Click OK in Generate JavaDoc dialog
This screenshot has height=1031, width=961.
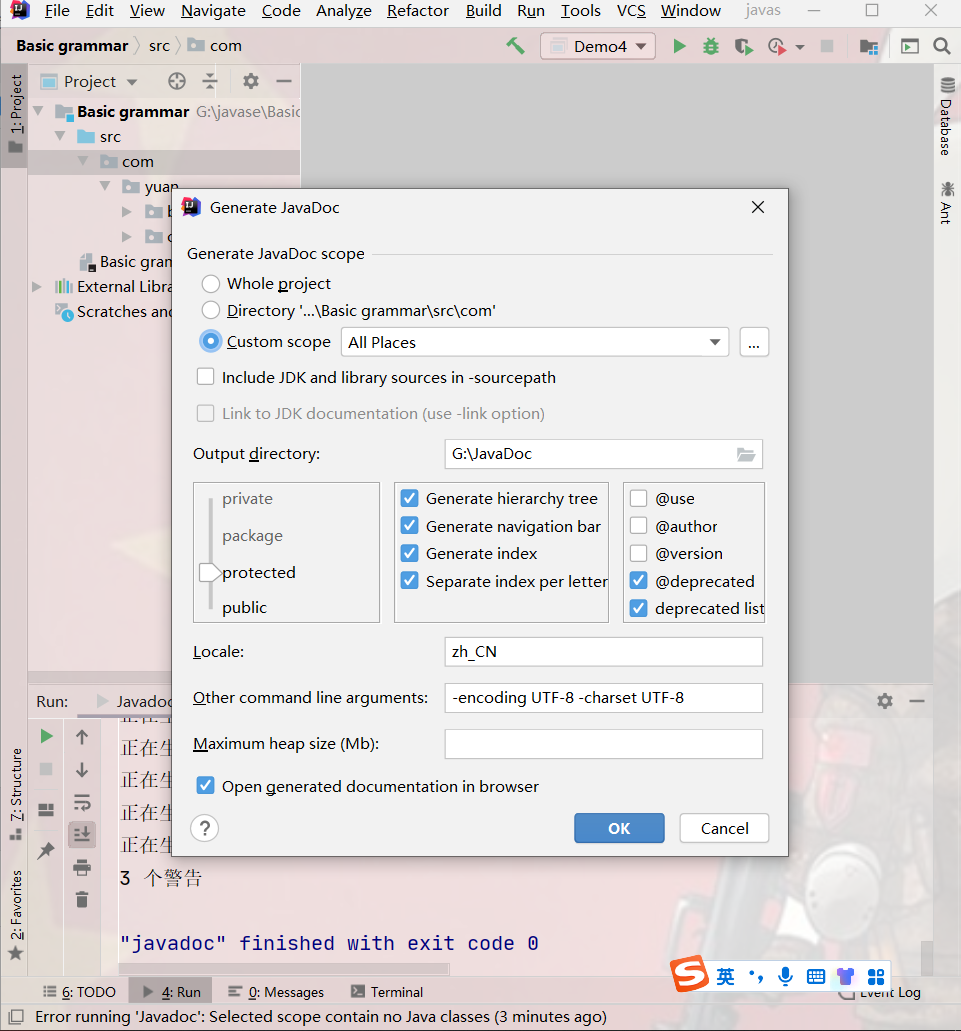619,828
